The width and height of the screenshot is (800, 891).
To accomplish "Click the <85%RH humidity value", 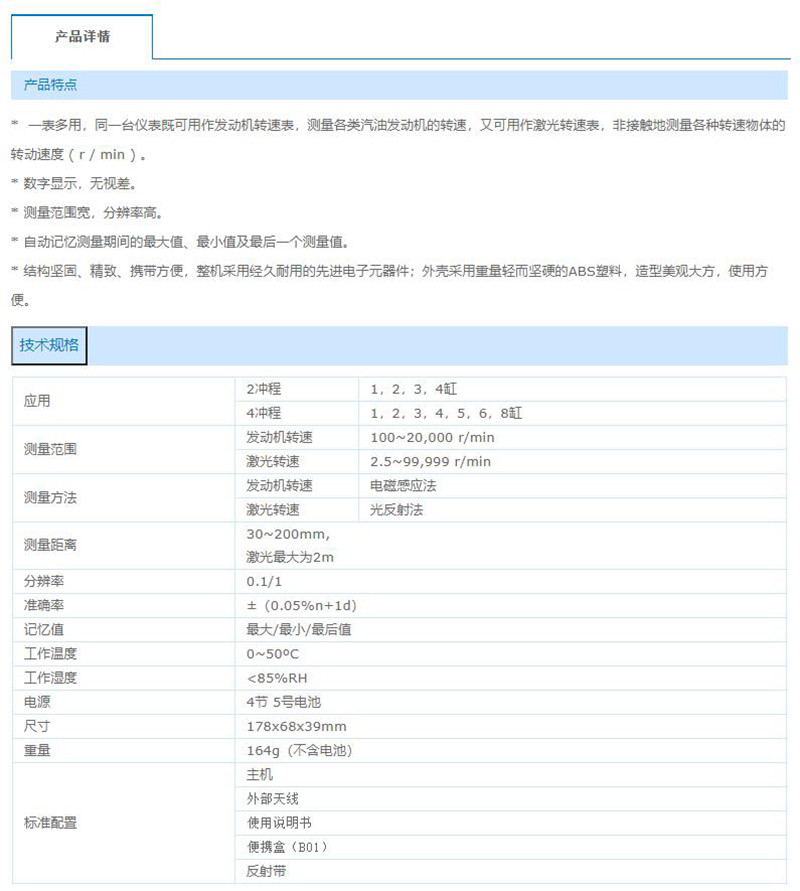I will [x=277, y=678].
